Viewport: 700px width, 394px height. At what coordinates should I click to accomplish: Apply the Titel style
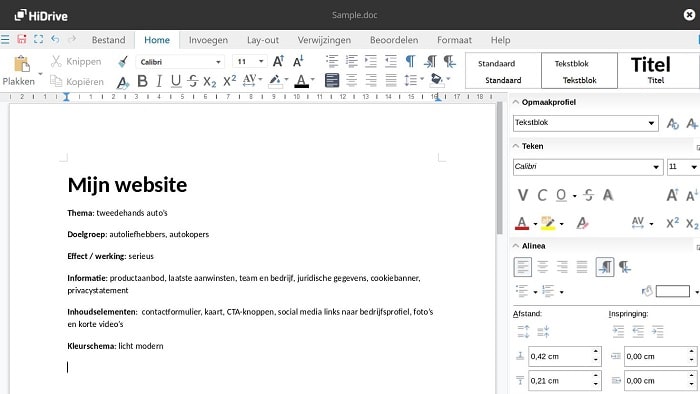tap(655, 71)
